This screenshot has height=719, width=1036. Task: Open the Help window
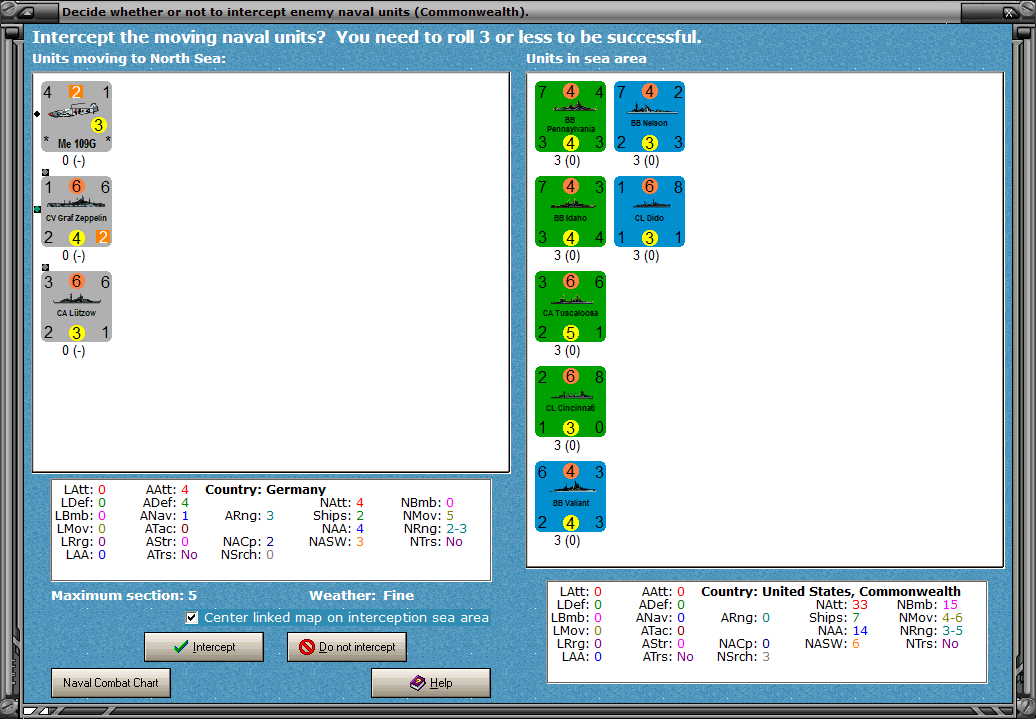[x=431, y=683]
